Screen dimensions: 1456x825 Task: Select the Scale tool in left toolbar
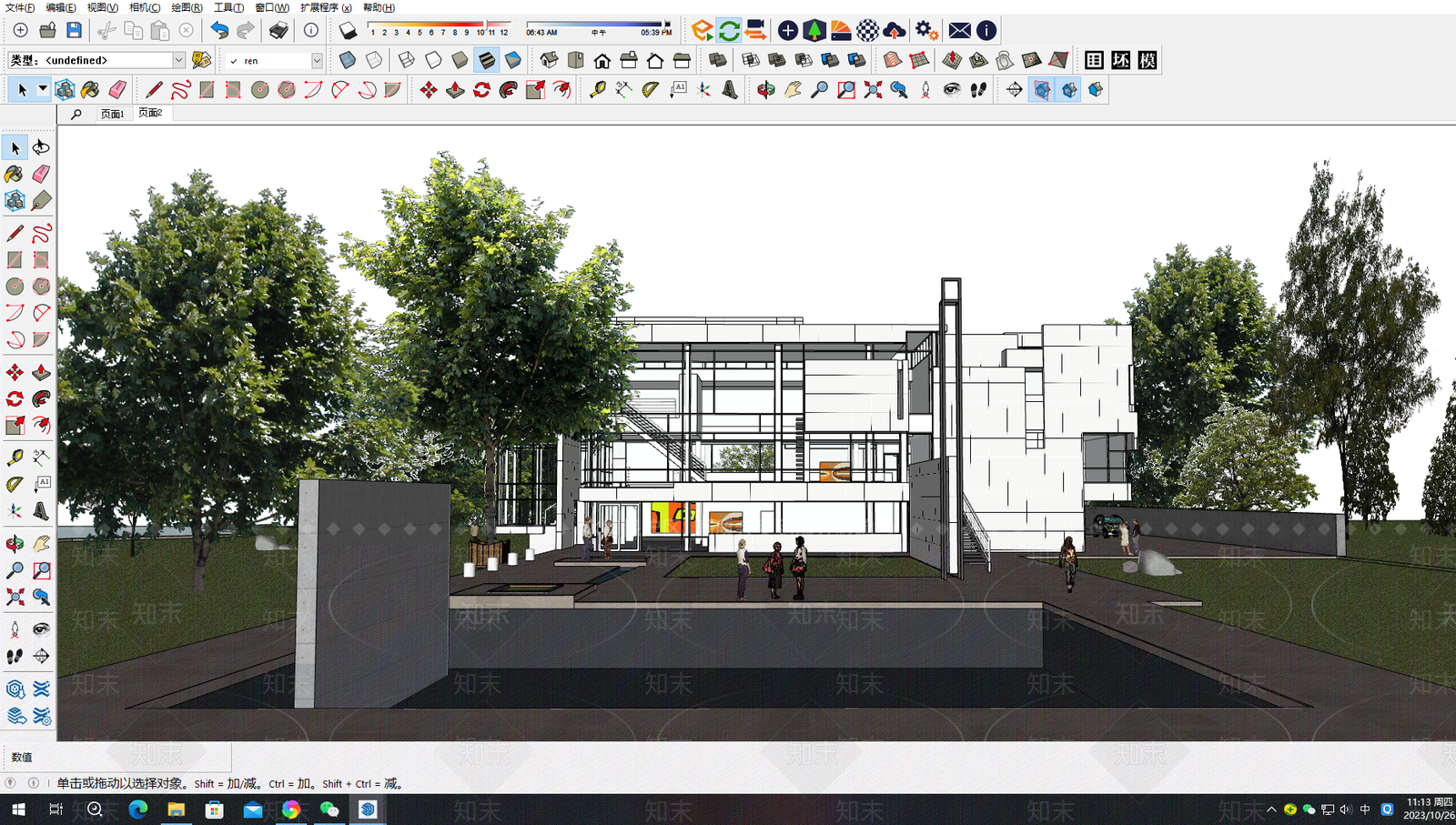pos(15,425)
